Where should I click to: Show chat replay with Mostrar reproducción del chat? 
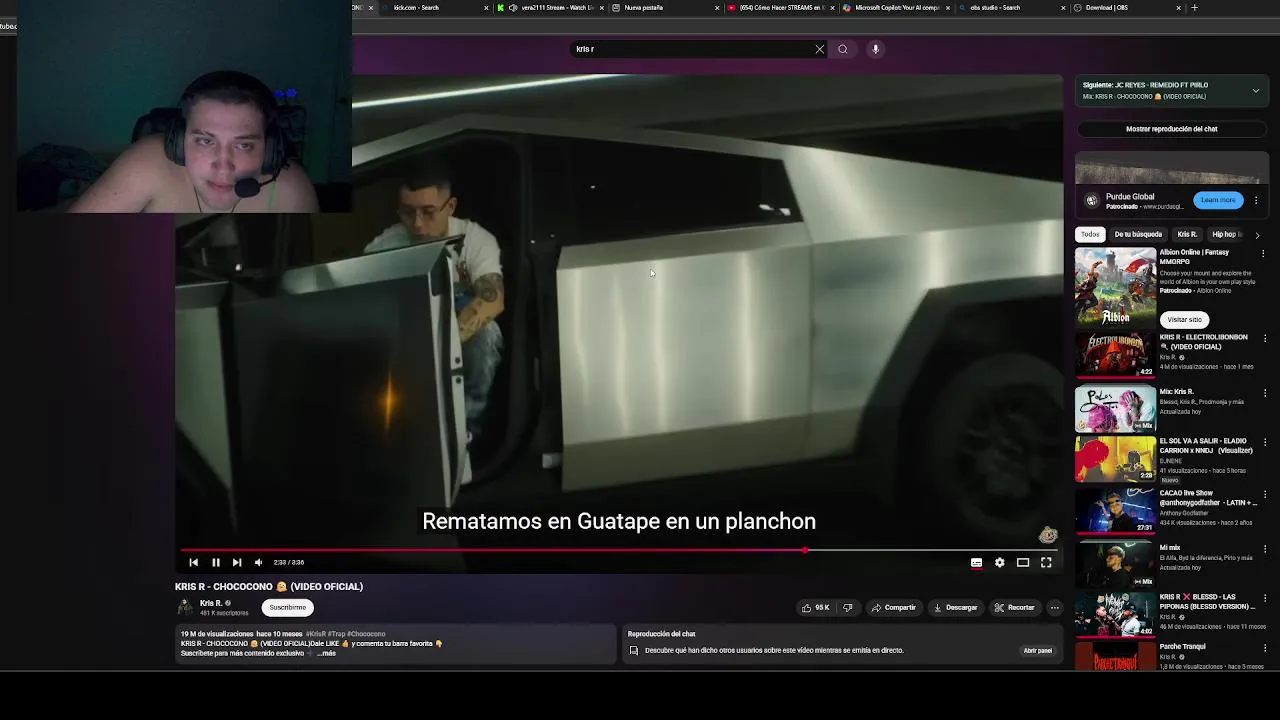[x=1171, y=129]
